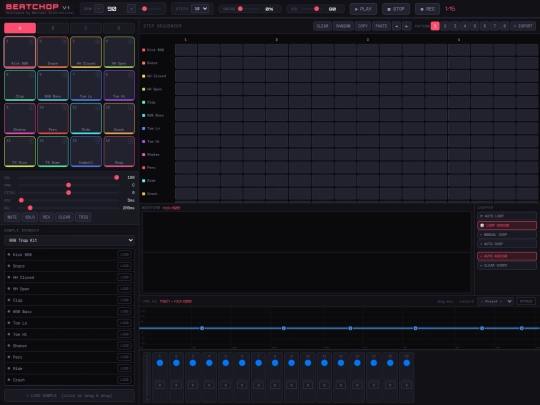Select pattern 4
This screenshot has width=540, height=405.
click(465, 26)
